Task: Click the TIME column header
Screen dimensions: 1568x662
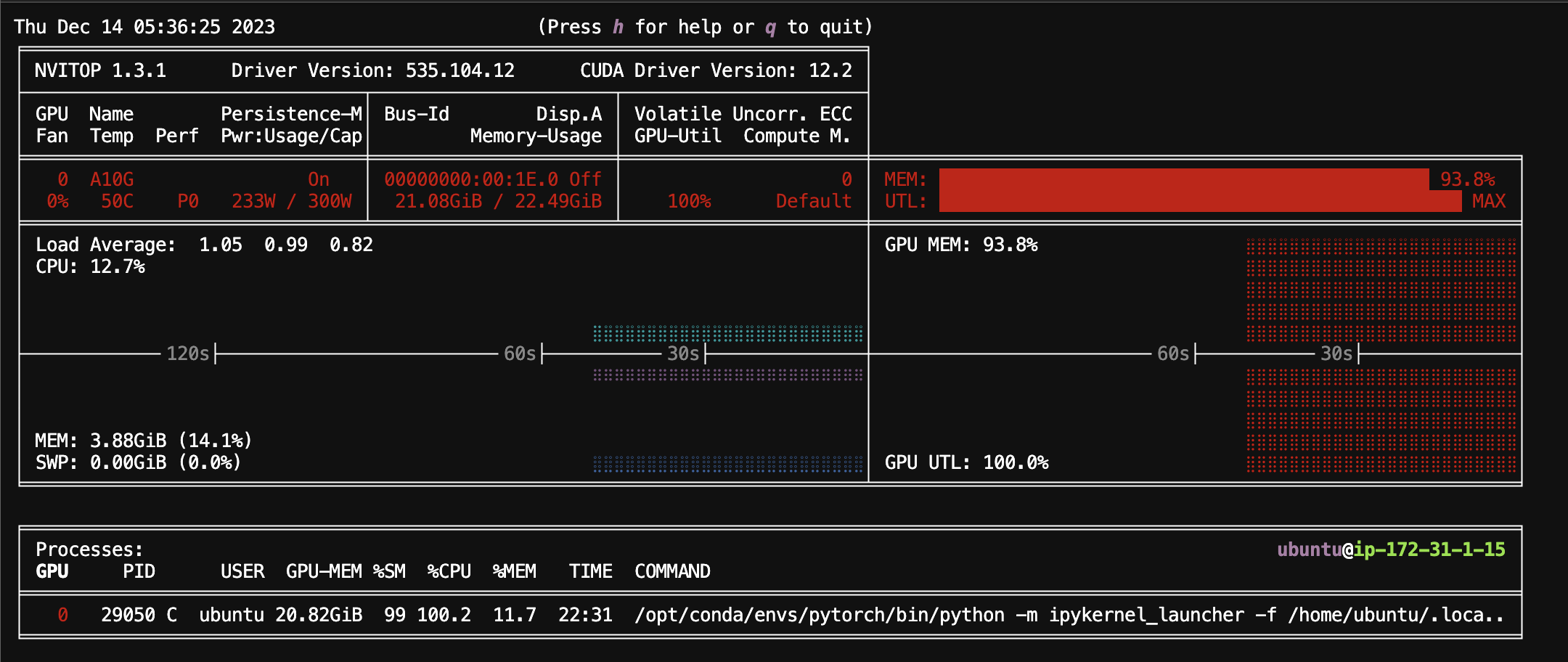Action: click(x=590, y=571)
